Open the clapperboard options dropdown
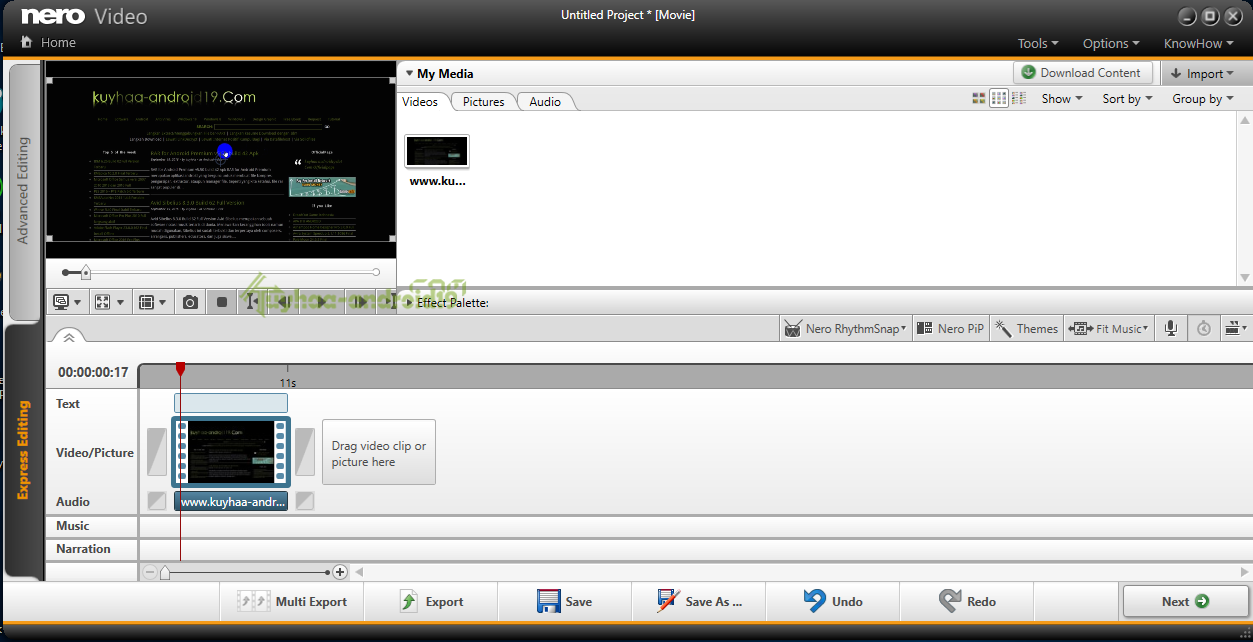Screen dimensions: 1253x642 [x=1236, y=328]
